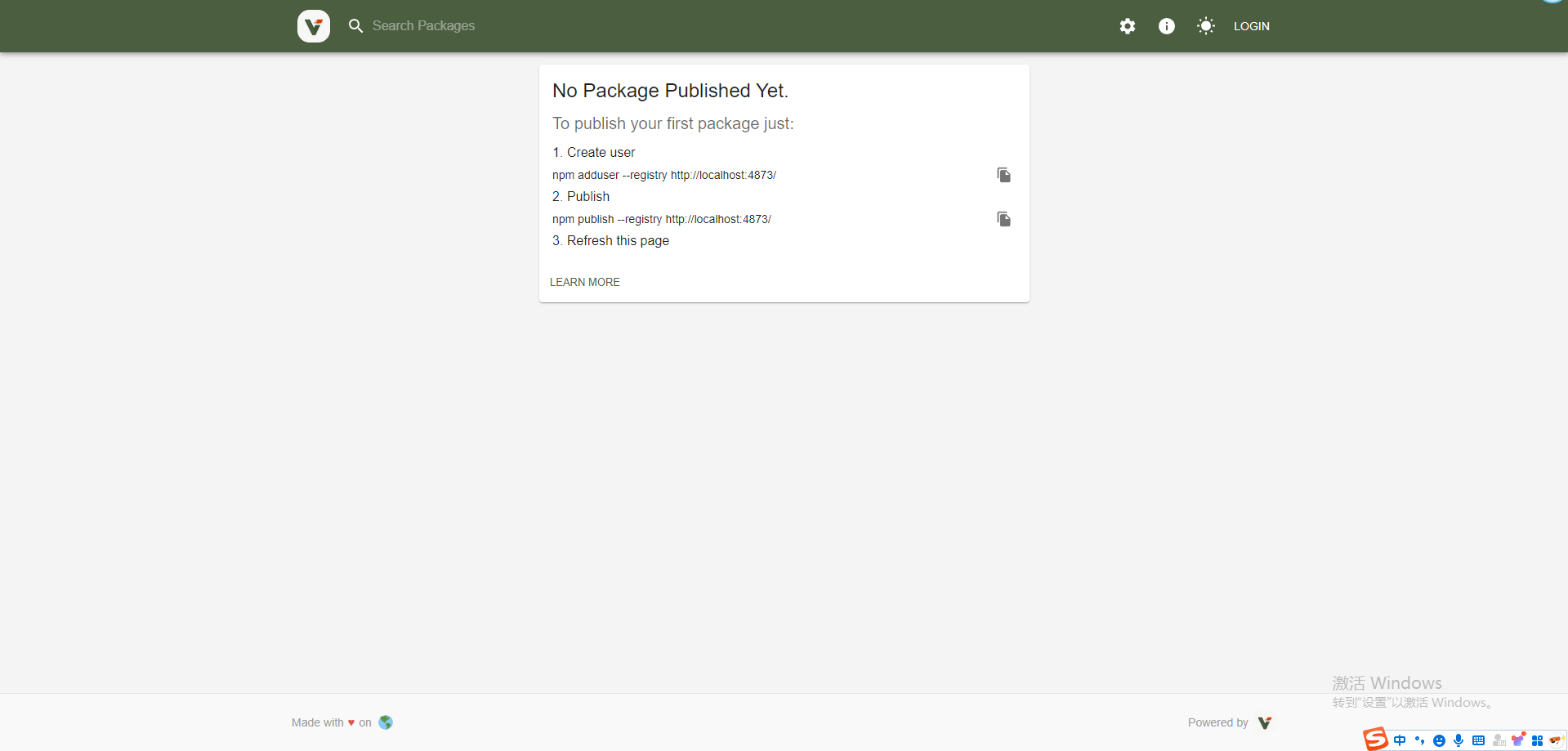Open the settings gear in the header

click(x=1128, y=26)
